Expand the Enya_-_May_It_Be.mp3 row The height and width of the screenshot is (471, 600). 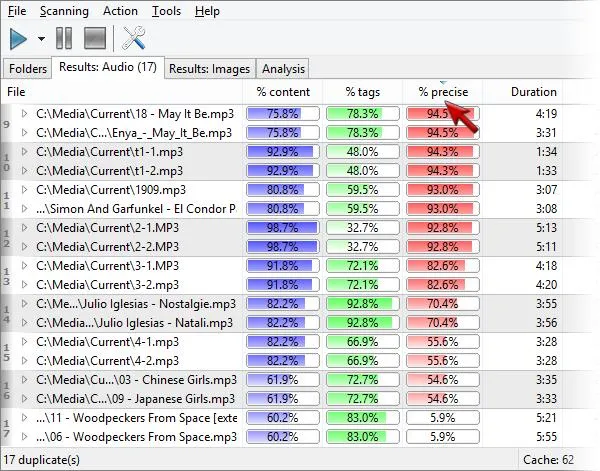pyautogui.click(x=24, y=133)
